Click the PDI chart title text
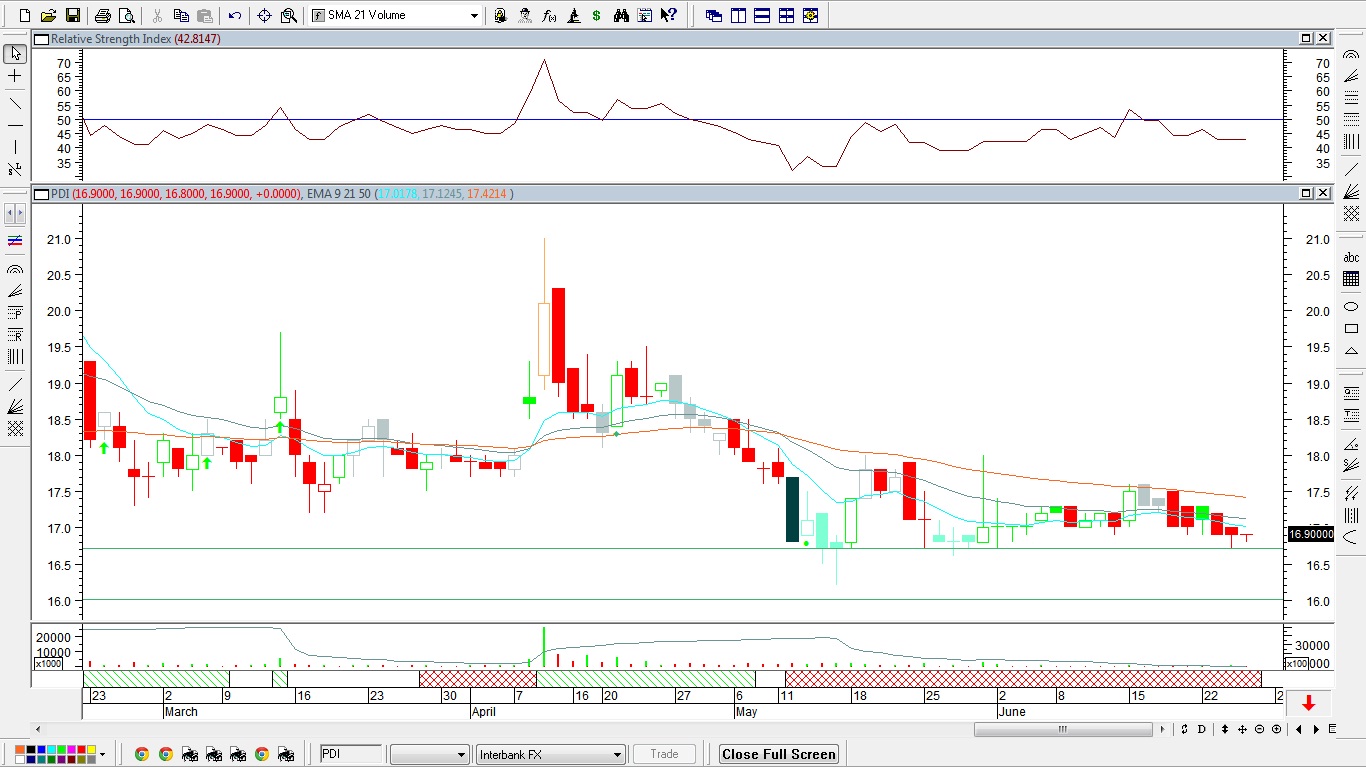Viewport: 1366px width, 768px height. pos(59,194)
